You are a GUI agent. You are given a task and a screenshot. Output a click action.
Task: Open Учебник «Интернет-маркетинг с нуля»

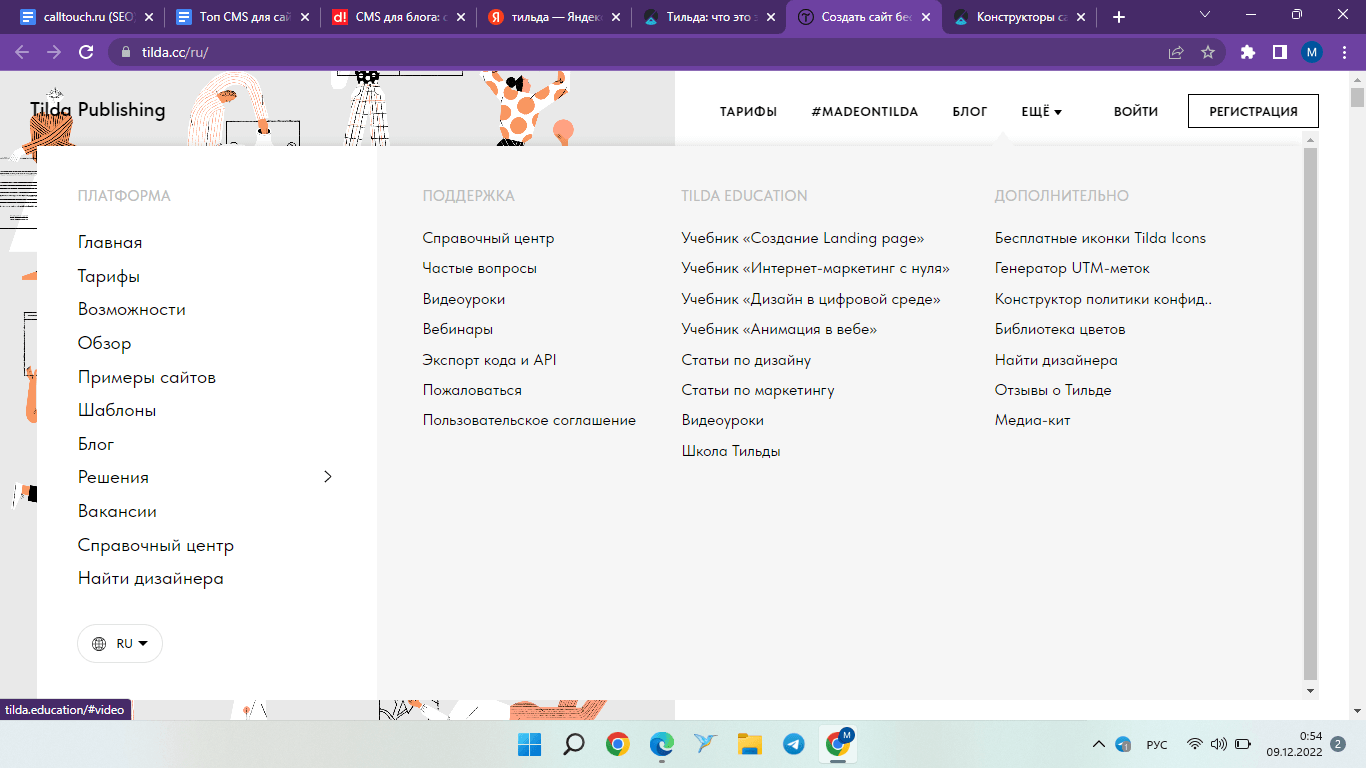click(816, 268)
